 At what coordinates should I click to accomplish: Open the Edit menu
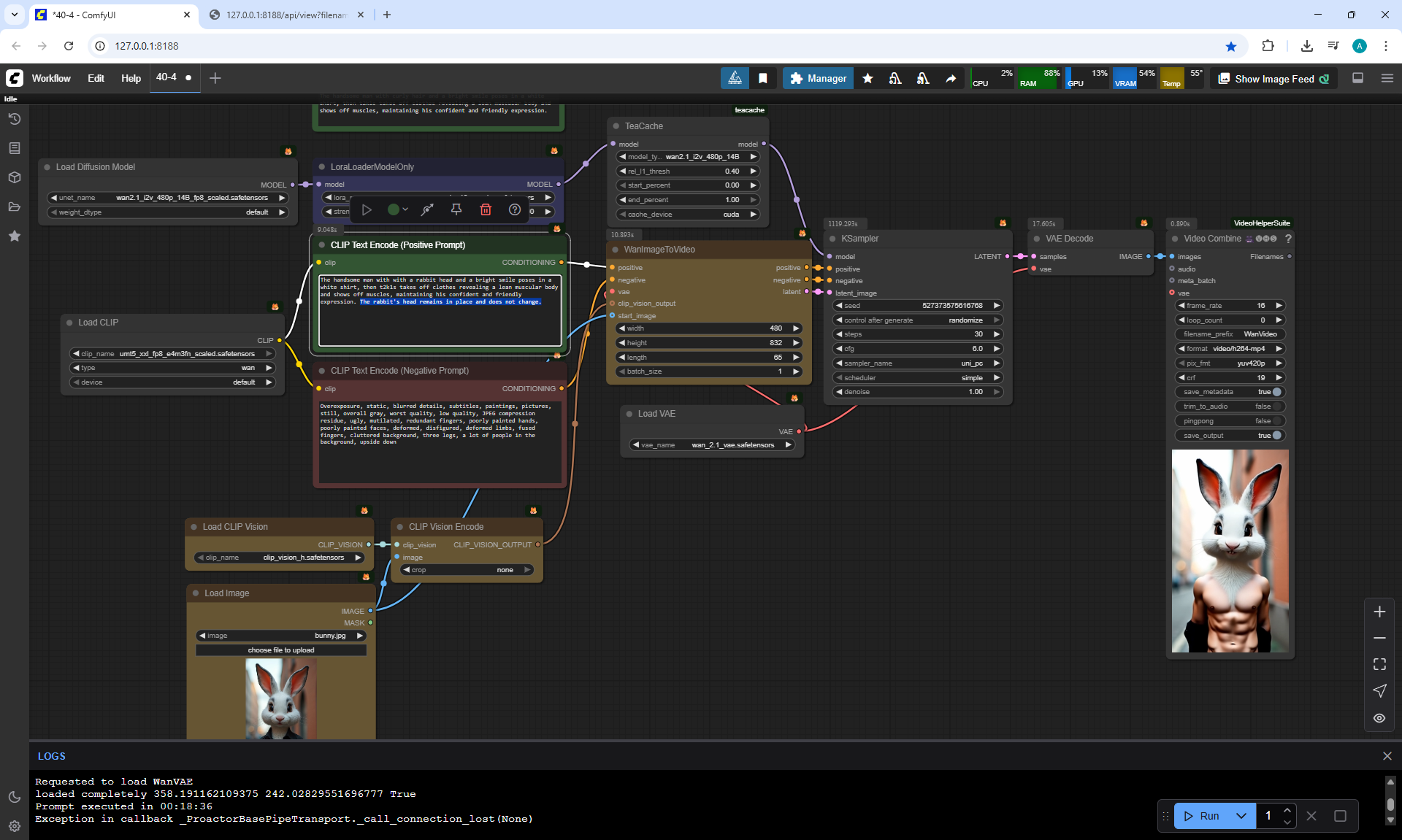[x=96, y=78]
